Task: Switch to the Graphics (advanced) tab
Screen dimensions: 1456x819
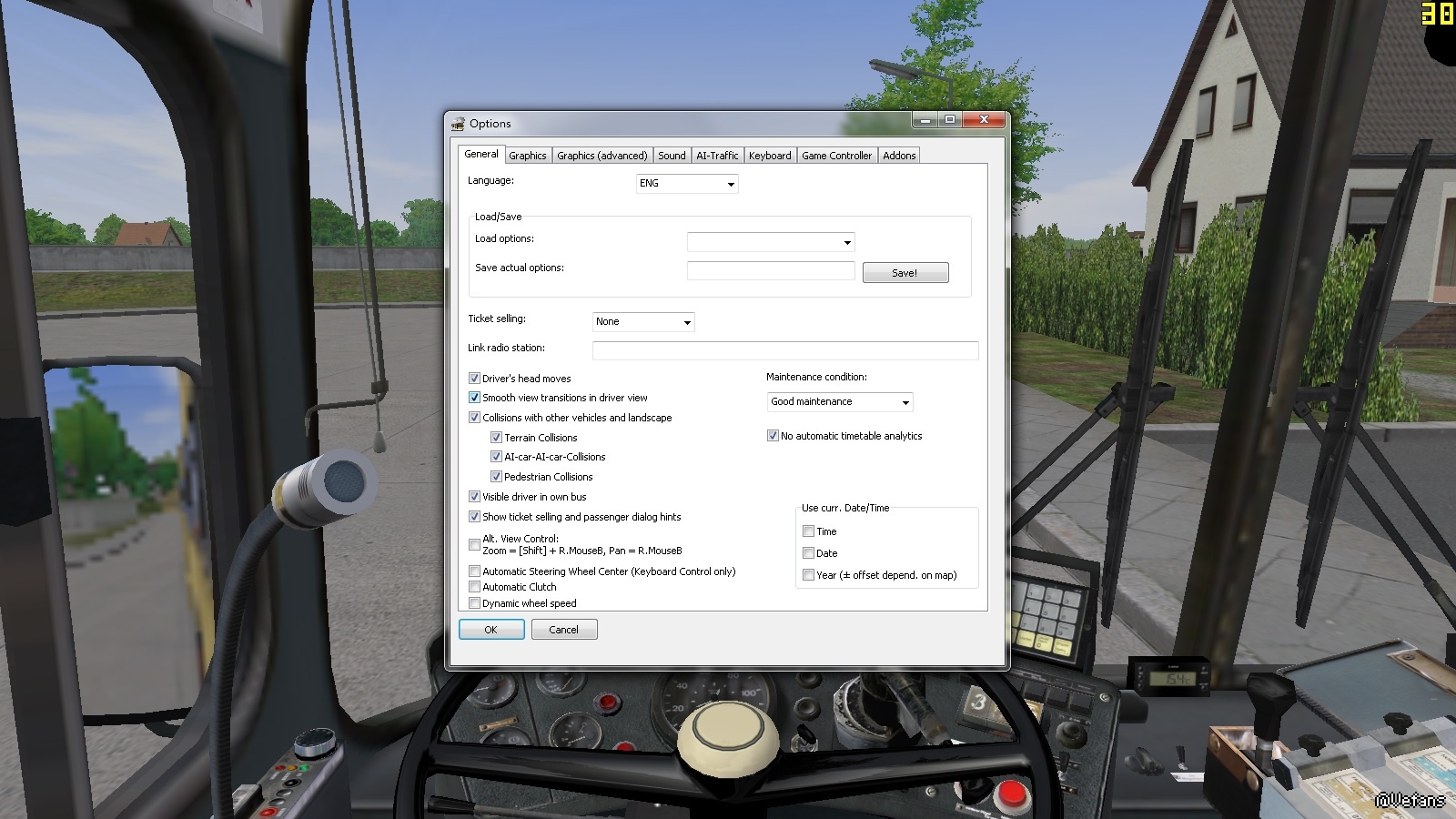Action: 602,156
